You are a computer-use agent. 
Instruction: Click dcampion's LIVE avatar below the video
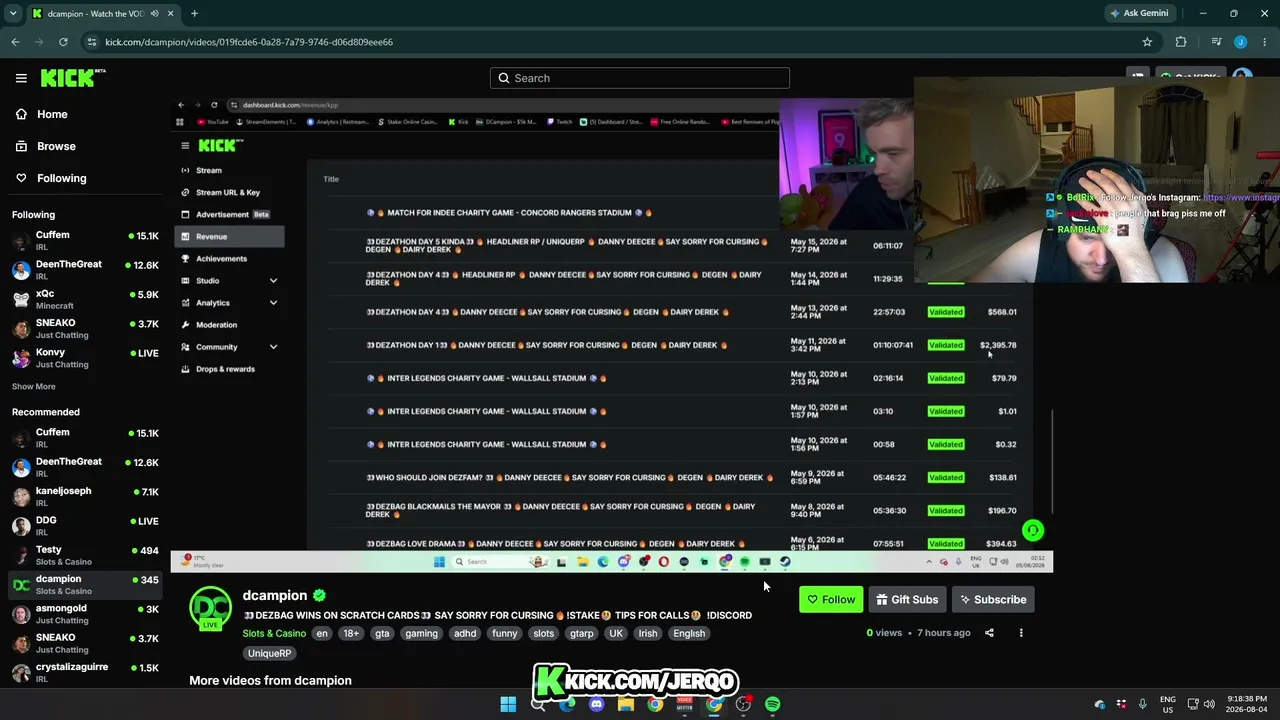211,609
